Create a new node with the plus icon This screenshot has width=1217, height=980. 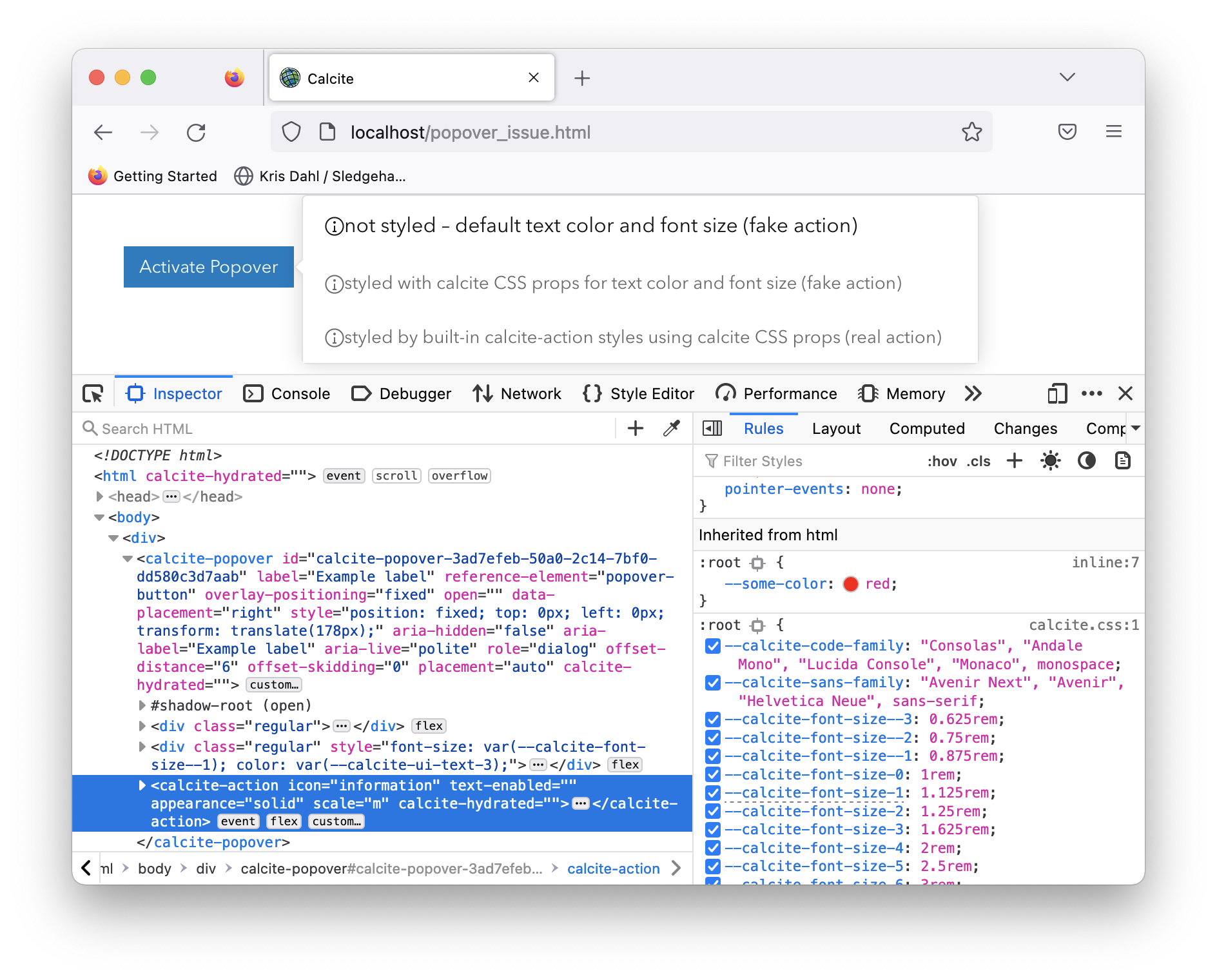636,427
